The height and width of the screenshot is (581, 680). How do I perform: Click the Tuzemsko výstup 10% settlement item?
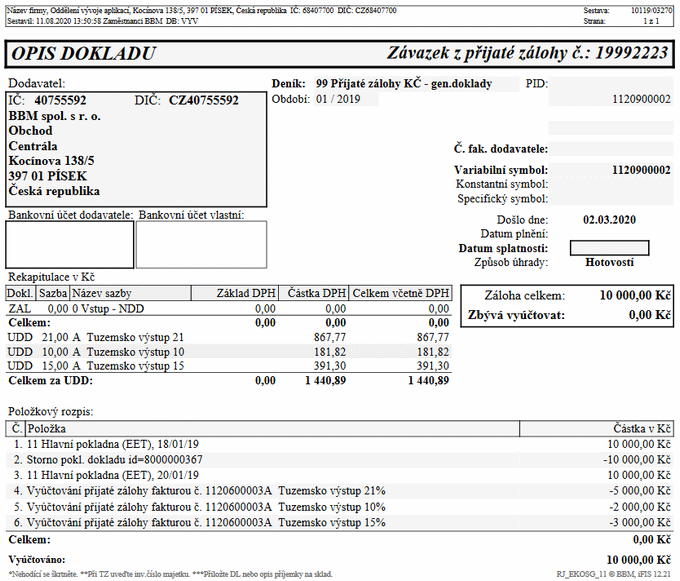(x=206, y=507)
